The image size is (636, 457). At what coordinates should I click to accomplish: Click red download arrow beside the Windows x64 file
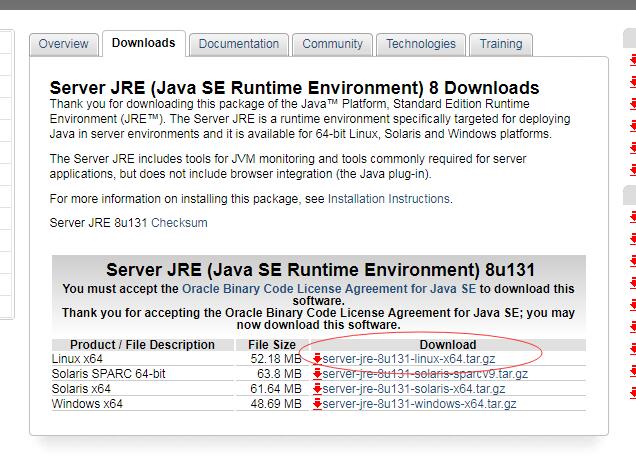pyautogui.click(x=317, y=403)
